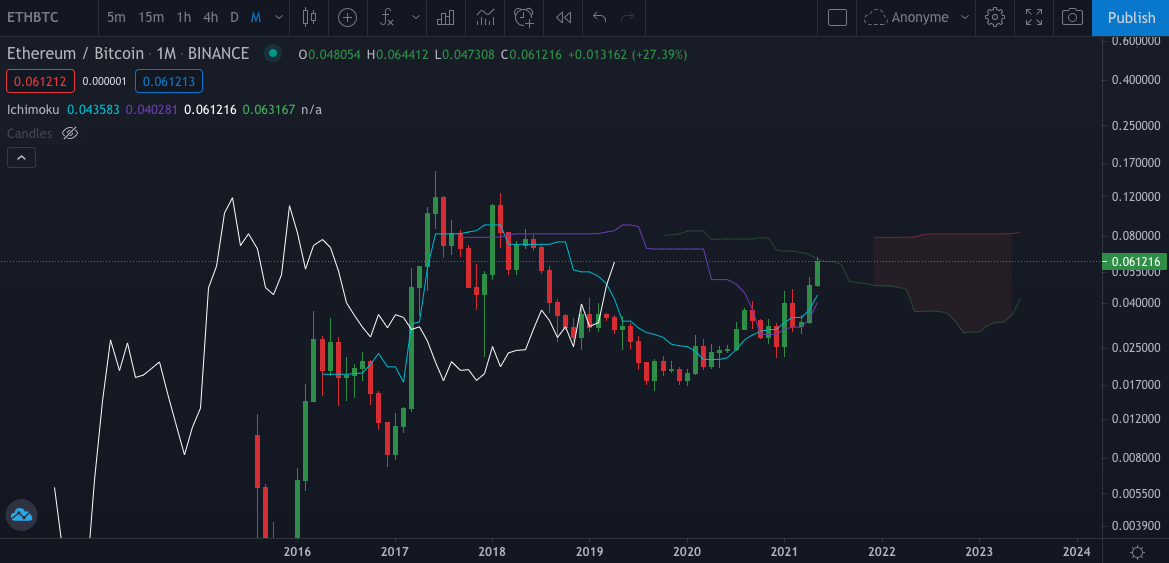Open the candlestick chart type selector
This screenshot has width=1169, height=563.
310,17
